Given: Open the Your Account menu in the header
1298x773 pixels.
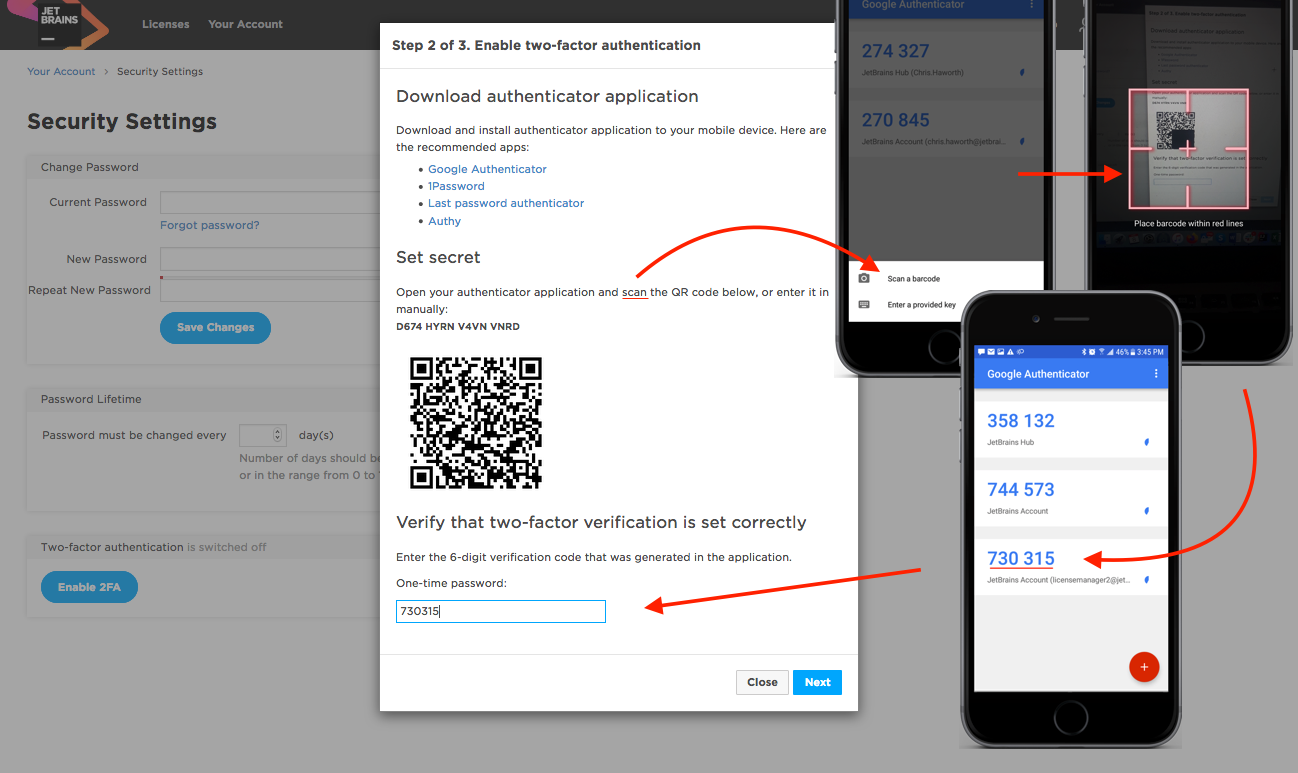Looking at the screenshot, I should [245, 24].
